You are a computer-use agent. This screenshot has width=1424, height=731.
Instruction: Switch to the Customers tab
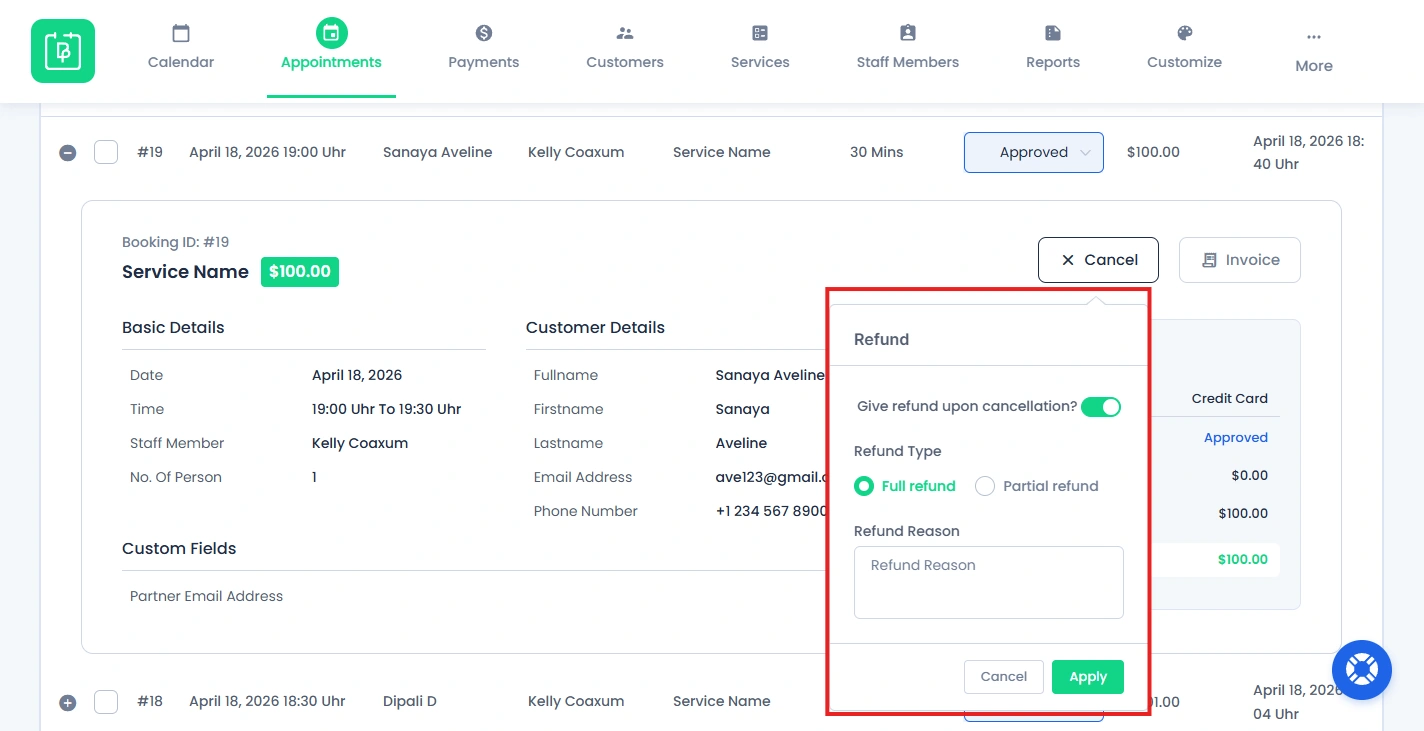tap(625, 62)
